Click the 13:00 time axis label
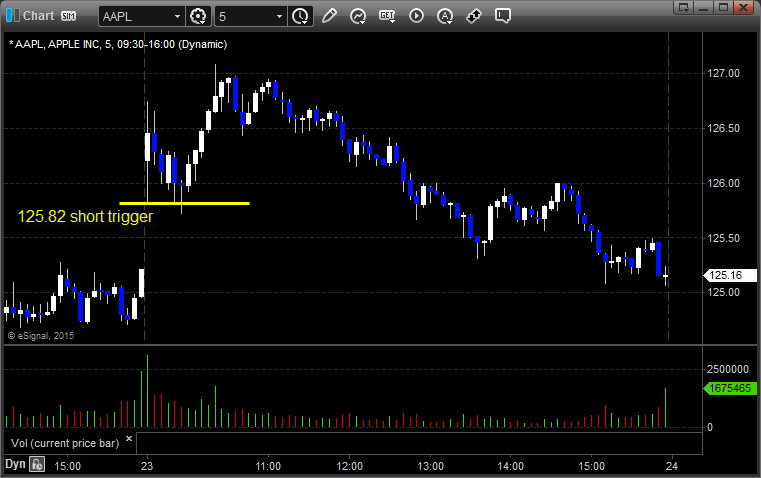761x478 pixels. (430, 466)
